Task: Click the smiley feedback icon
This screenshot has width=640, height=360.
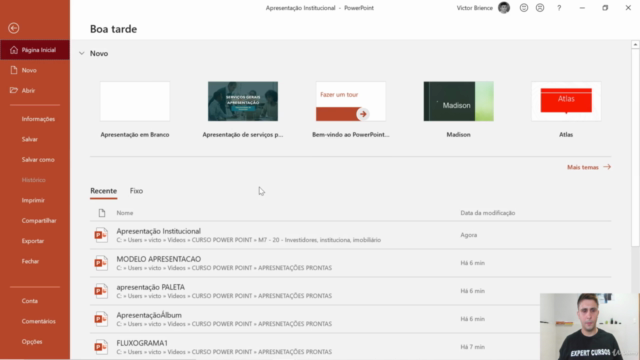Action: point(524,8)
